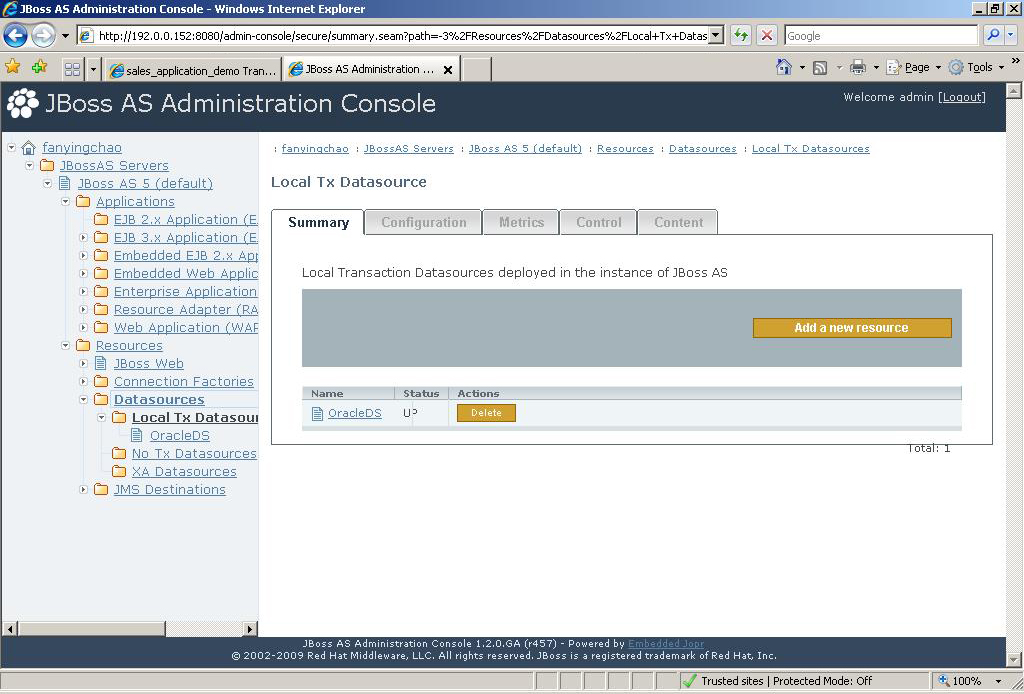Click the folder icon beside XA Datasources
The image size is (1024, 694).
(119, 471)
